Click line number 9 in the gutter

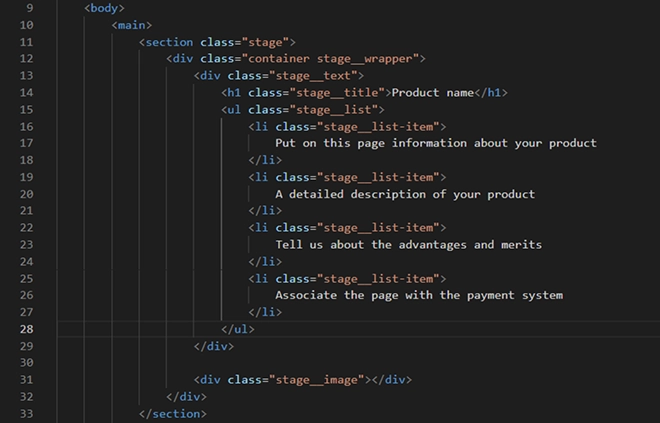click(x=30, y=8)
